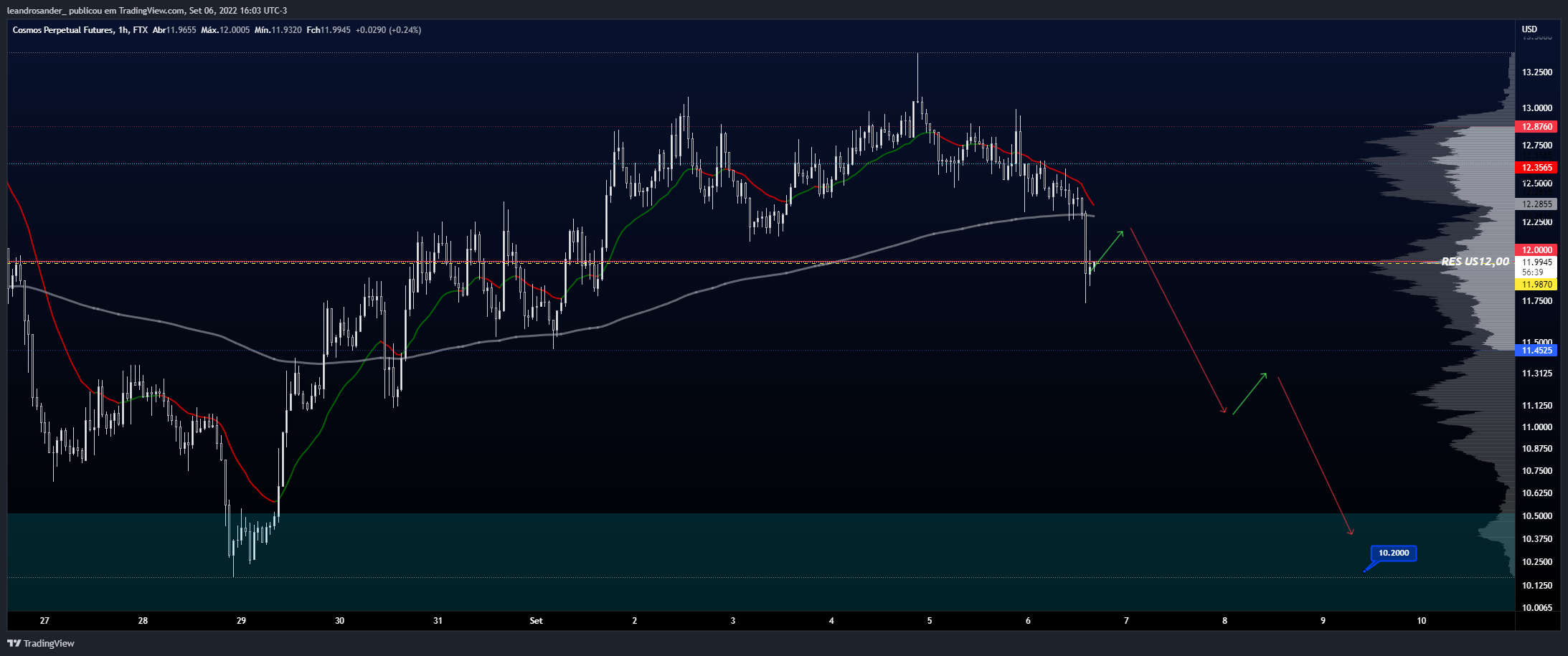Click the Abr11.9655 open value
This screenshot has height=656, width=1568.
click(x=174, y=30)
